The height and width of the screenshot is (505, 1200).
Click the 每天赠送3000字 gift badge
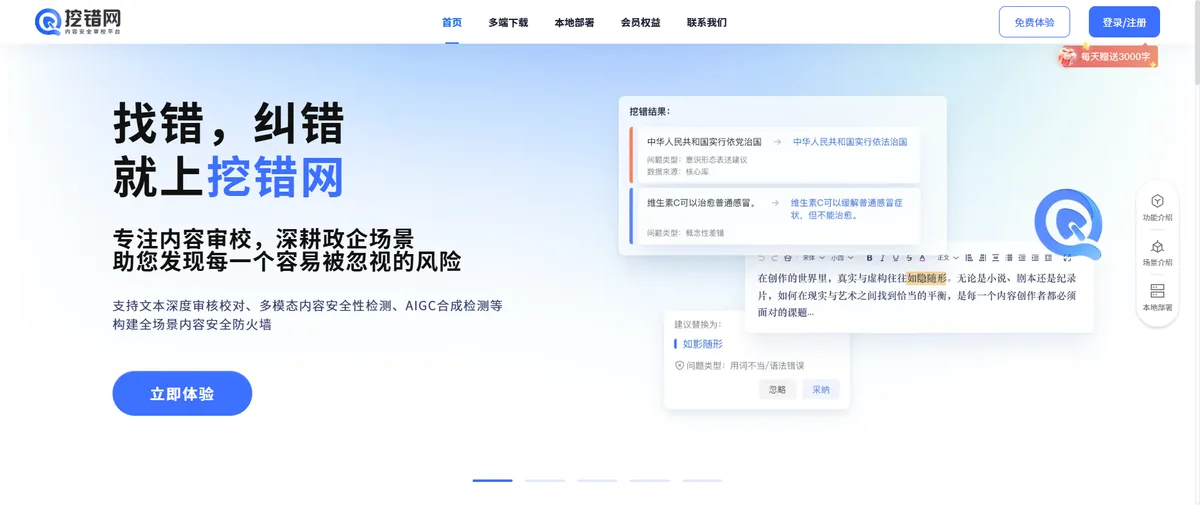(x=1108, y=57)
